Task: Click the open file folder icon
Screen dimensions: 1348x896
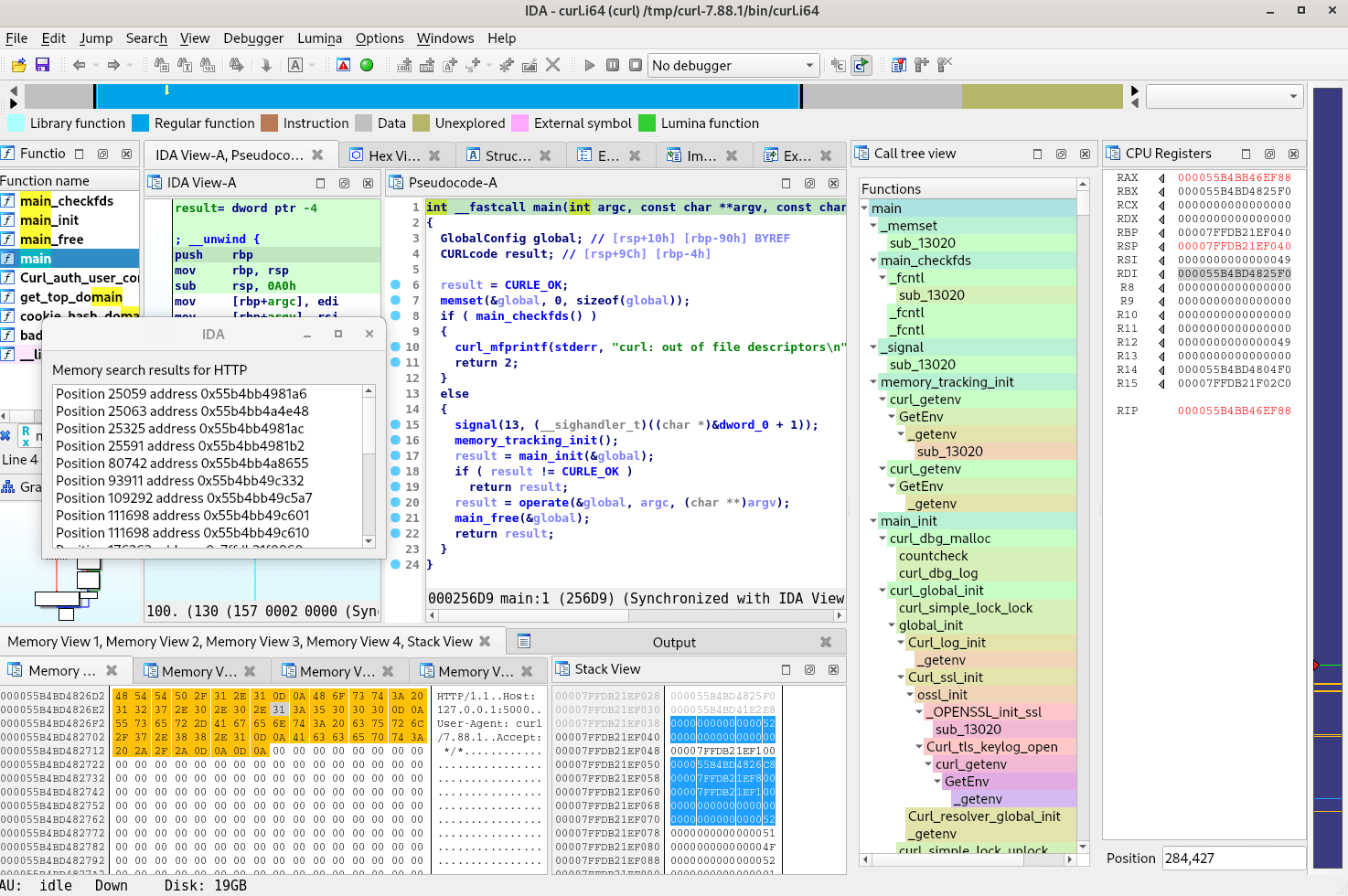Action: (18, 65)
